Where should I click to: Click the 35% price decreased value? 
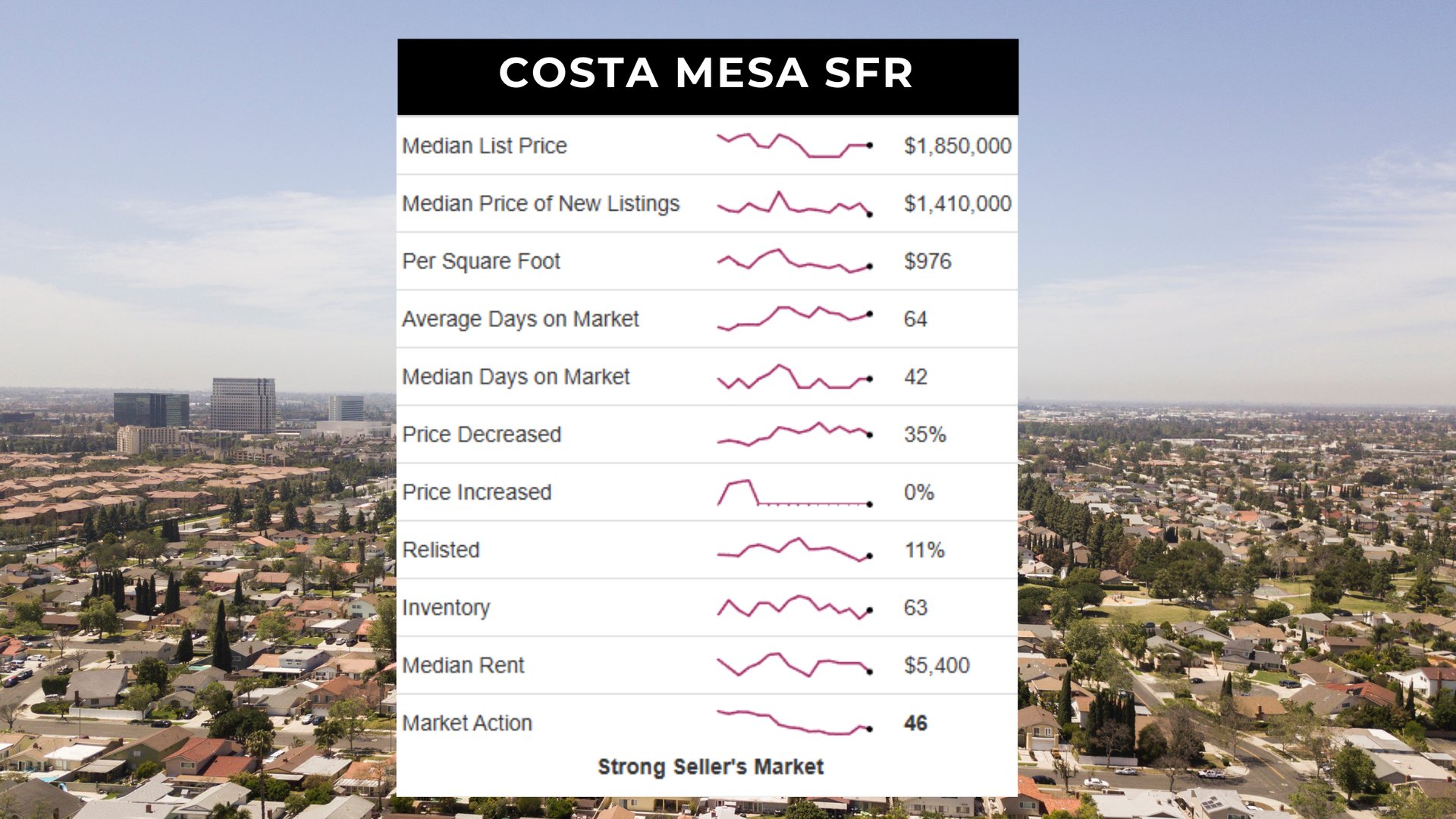(924, 435)
